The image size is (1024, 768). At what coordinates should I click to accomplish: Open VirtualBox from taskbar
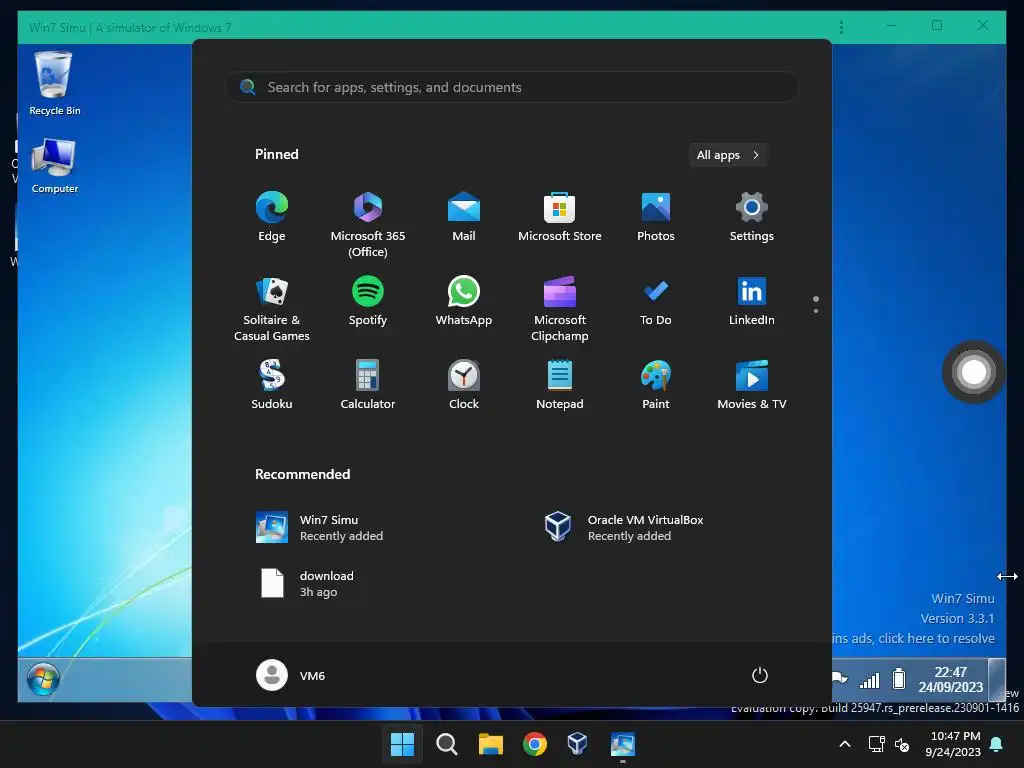[x=577, y=744]
